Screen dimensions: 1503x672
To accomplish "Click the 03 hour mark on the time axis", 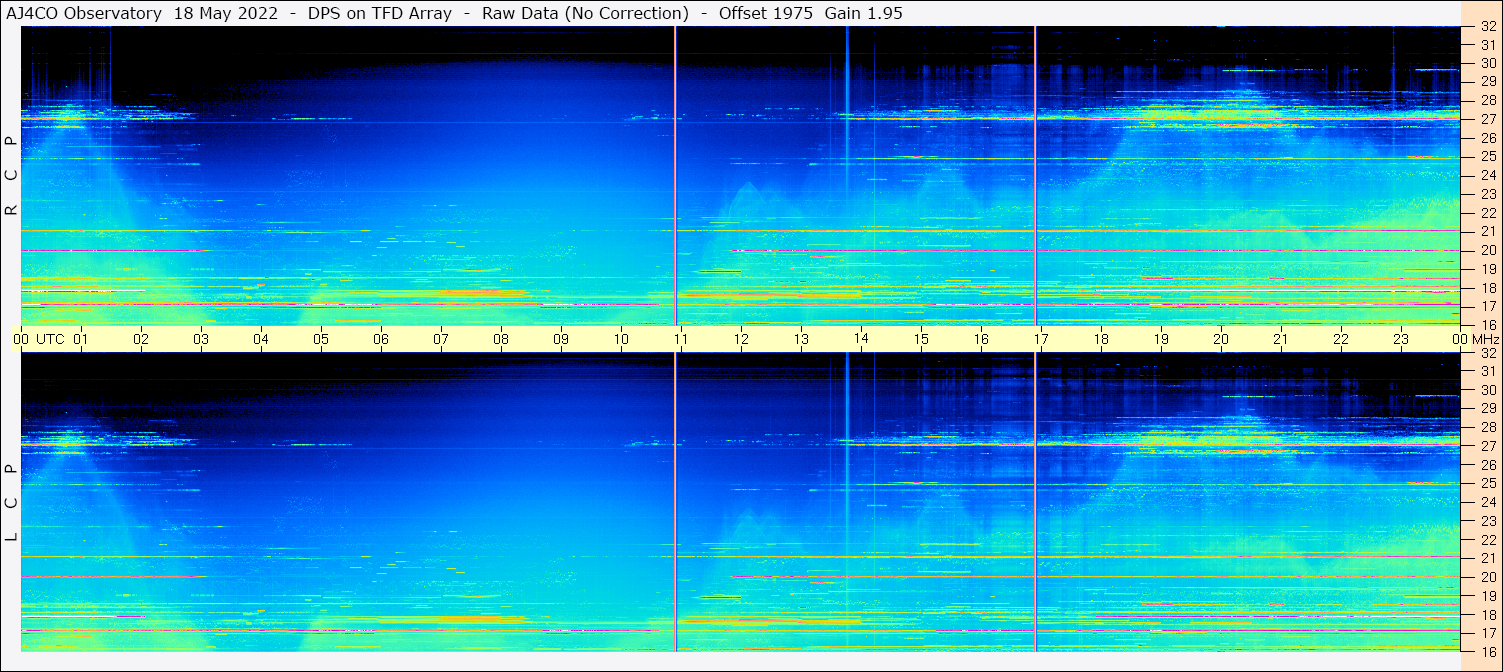I will tap(201, 339).
